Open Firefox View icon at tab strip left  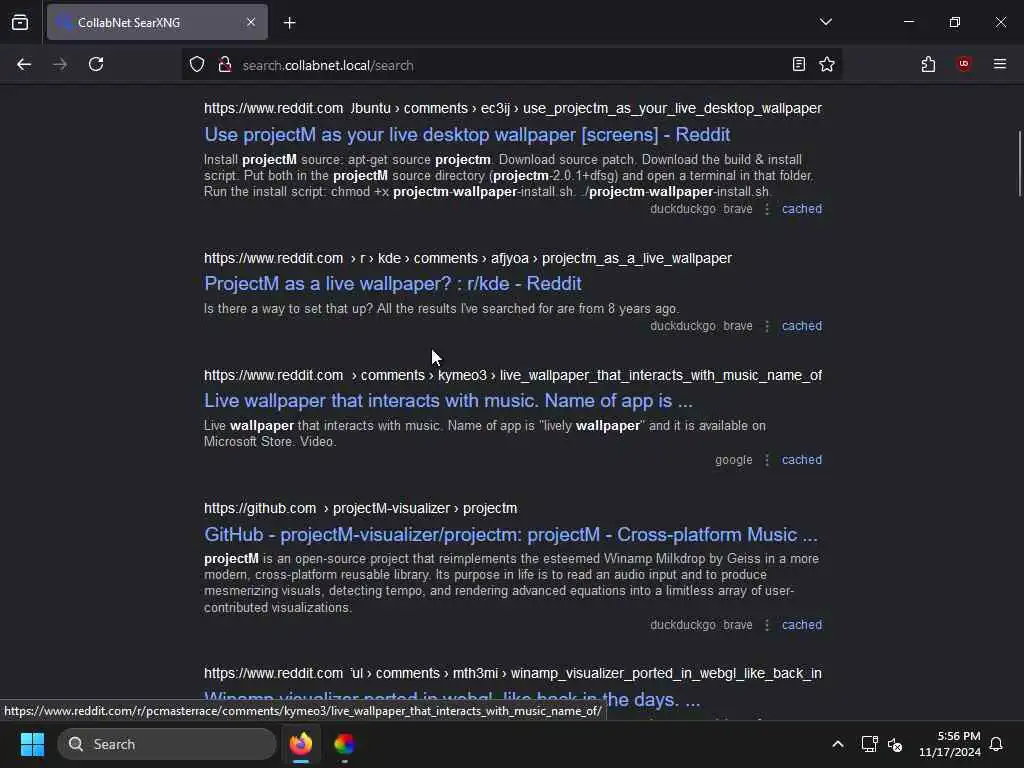point(20,22)
